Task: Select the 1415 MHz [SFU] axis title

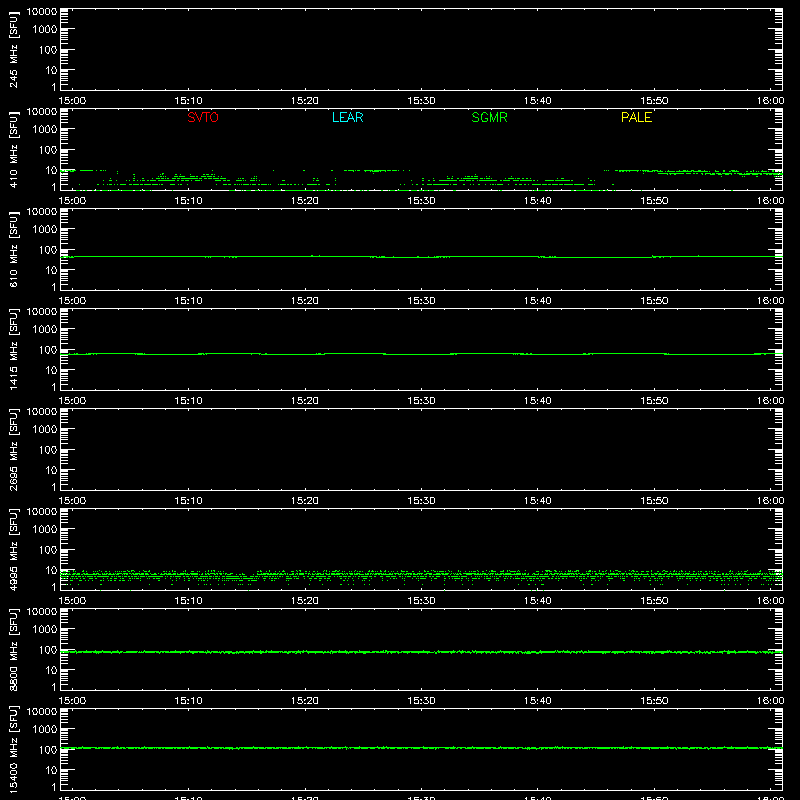Action: click(x=13, y=349)
